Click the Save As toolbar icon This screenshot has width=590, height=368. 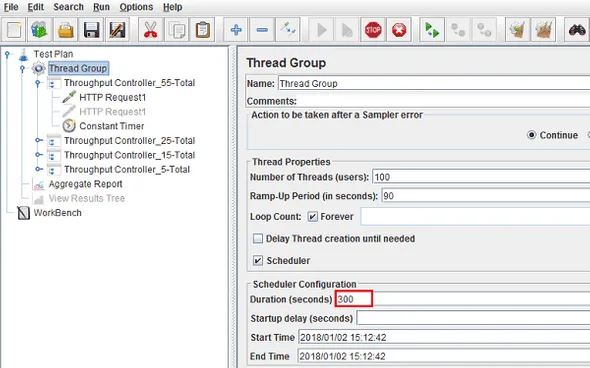tap(117, 30)
